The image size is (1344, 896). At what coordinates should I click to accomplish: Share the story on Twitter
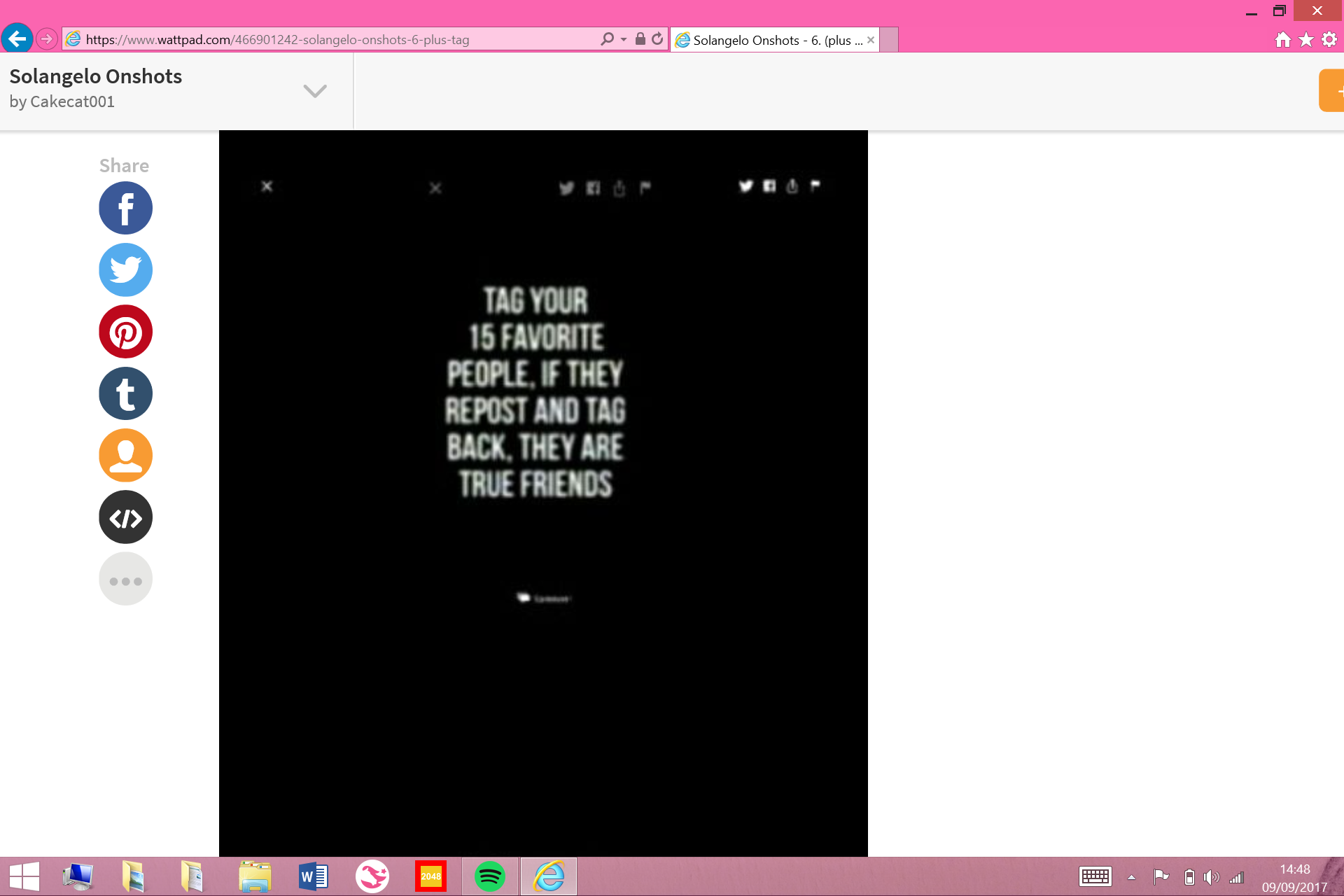pos(125,269)
